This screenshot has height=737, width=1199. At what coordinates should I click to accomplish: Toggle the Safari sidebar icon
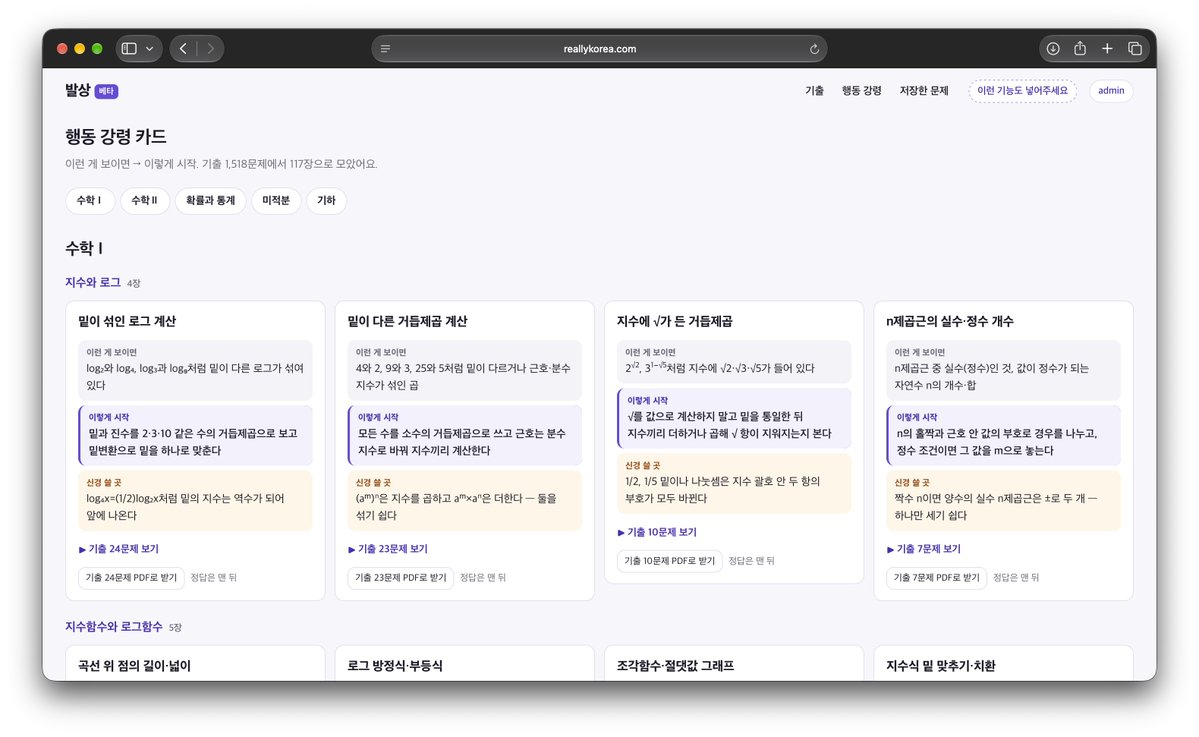129,49
